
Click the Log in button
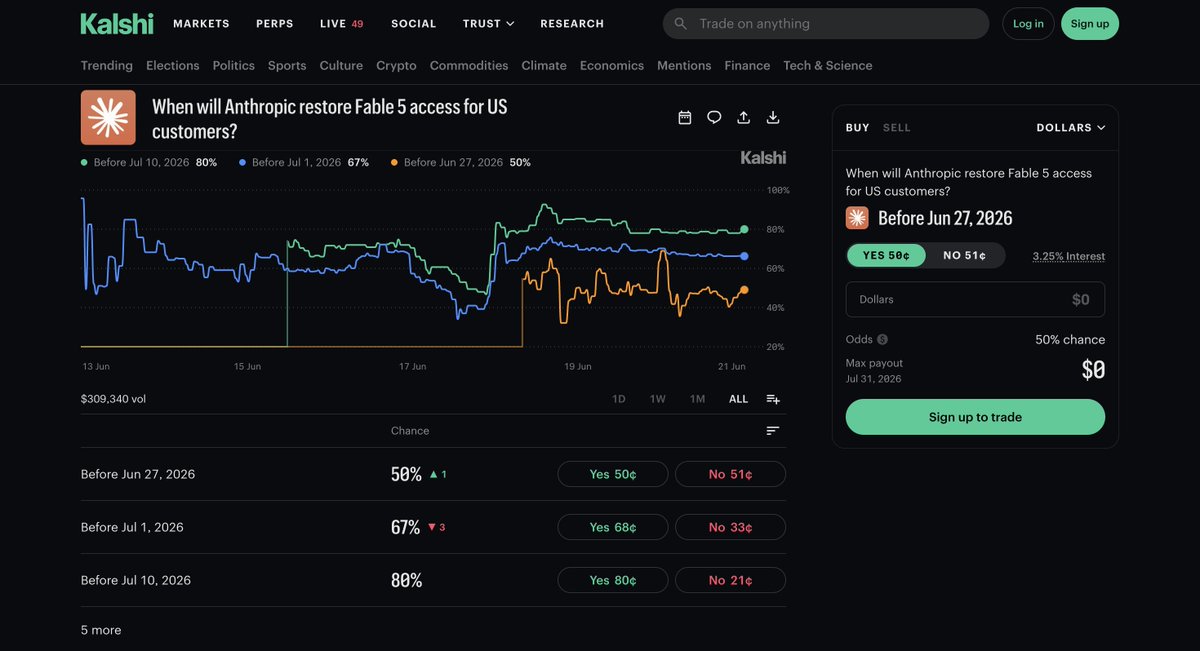click(1028, 24)
